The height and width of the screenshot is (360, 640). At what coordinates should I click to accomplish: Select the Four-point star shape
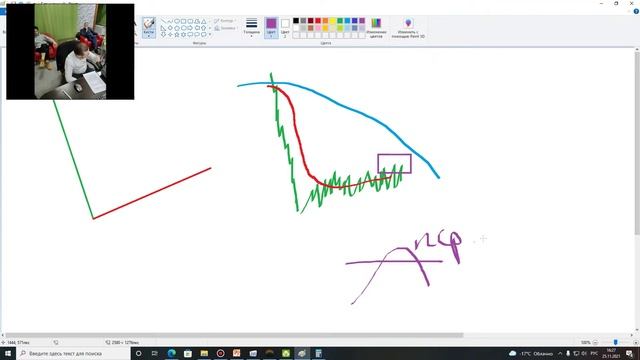tap(170, 35)
